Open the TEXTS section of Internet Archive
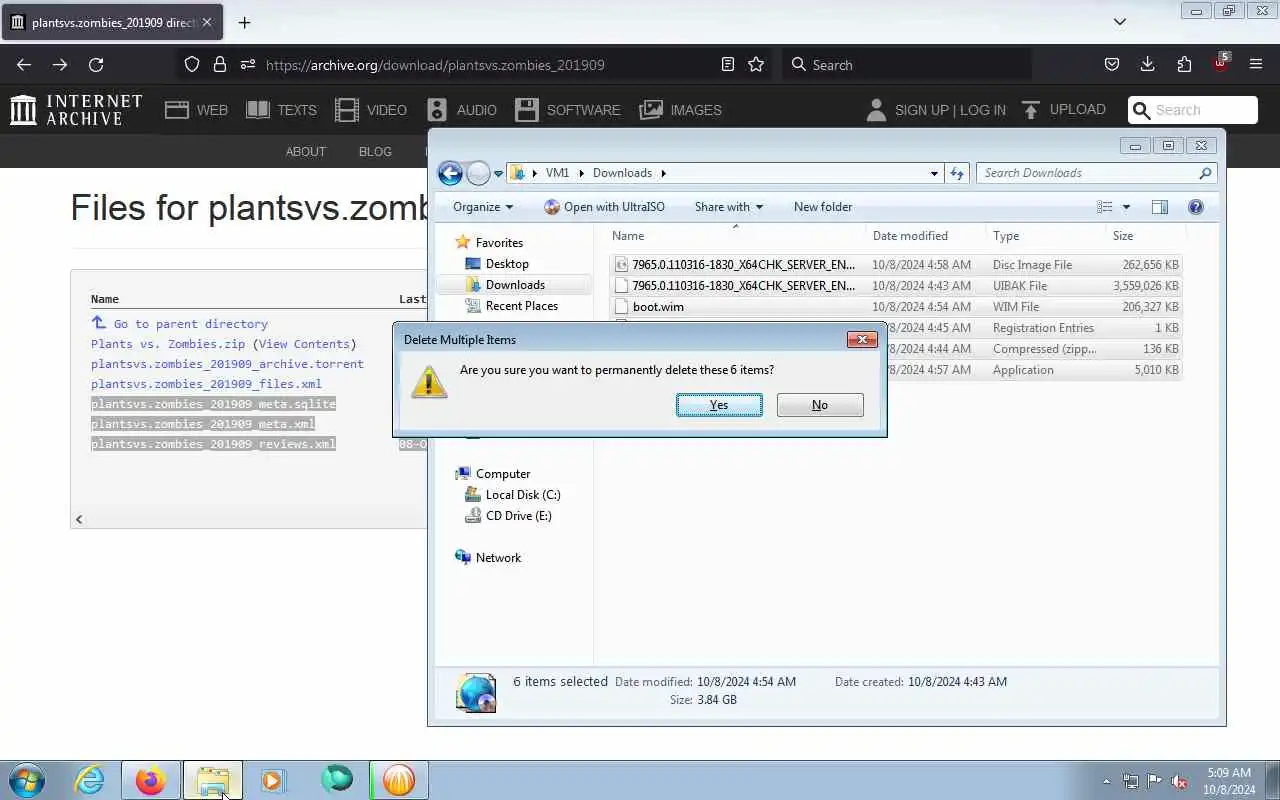Viewport: 1280px width, 800px height. click(x=281, y=110)
